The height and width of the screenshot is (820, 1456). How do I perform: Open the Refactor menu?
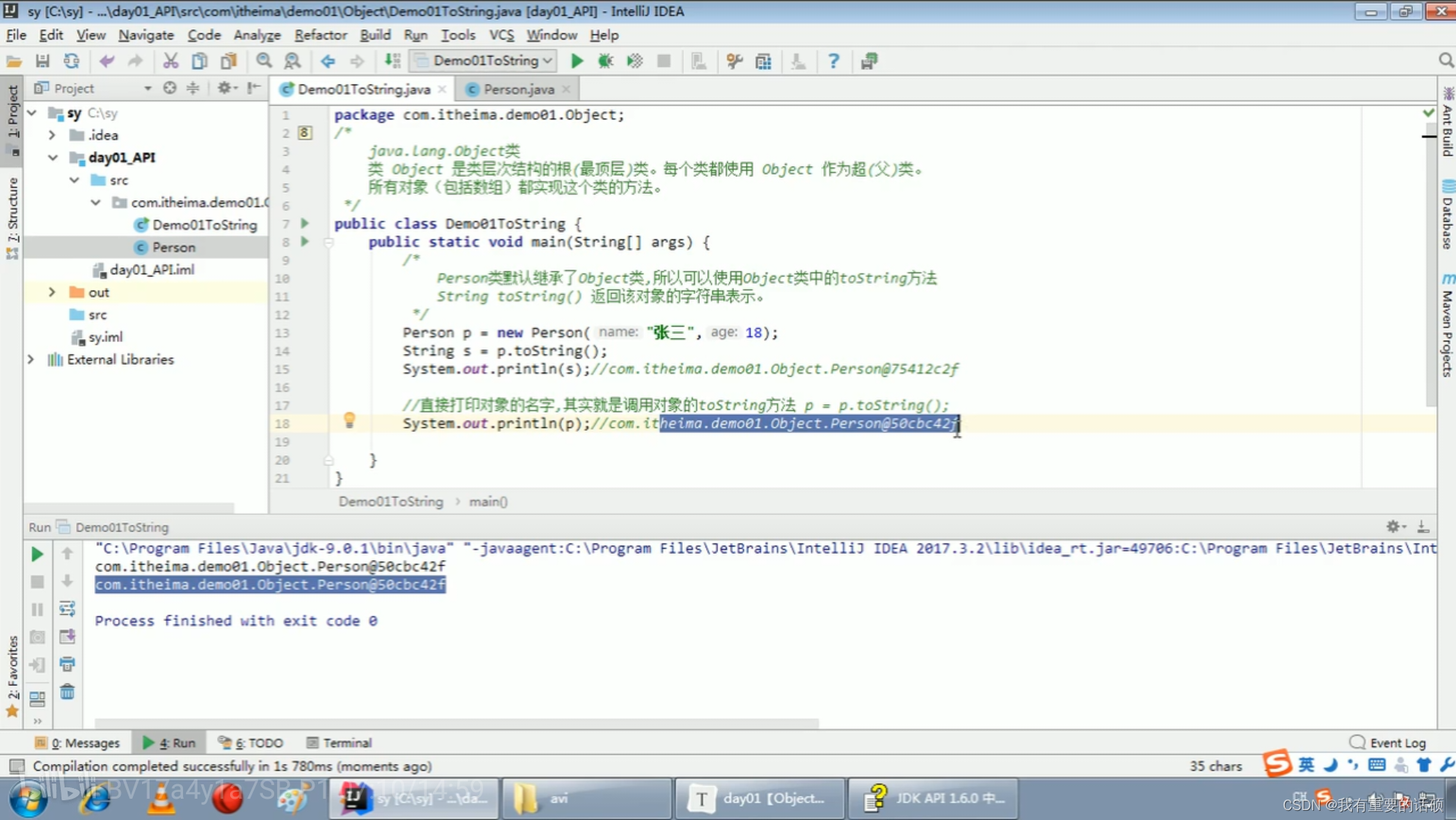321,35
